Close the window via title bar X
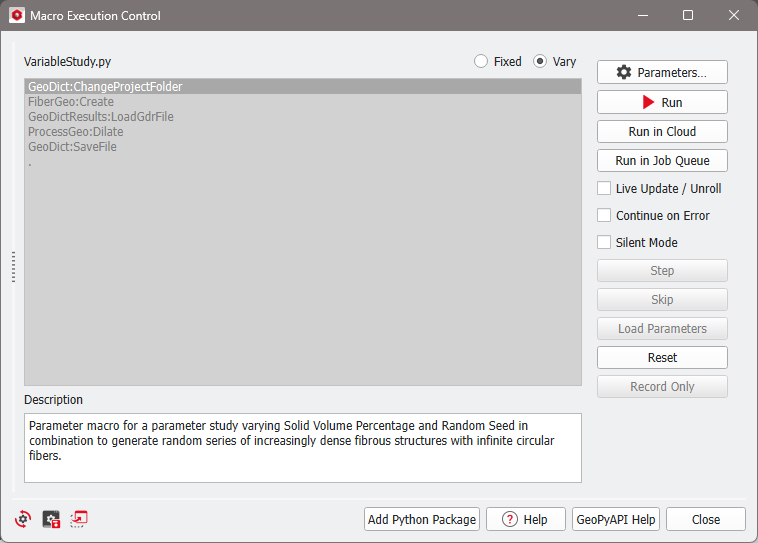758x543 pixels. coord(733,15)
